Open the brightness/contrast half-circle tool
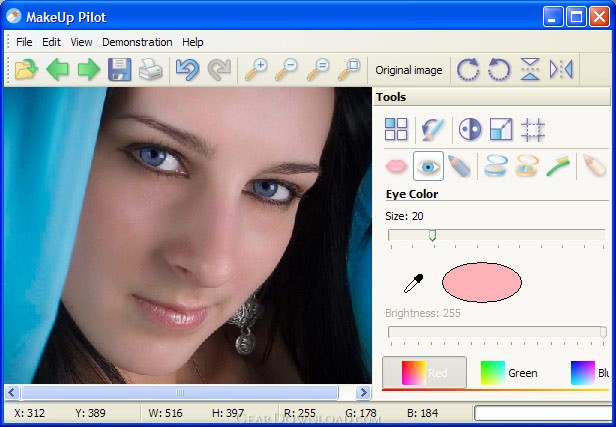The image size is (616, 427). (x=470, y=129)
